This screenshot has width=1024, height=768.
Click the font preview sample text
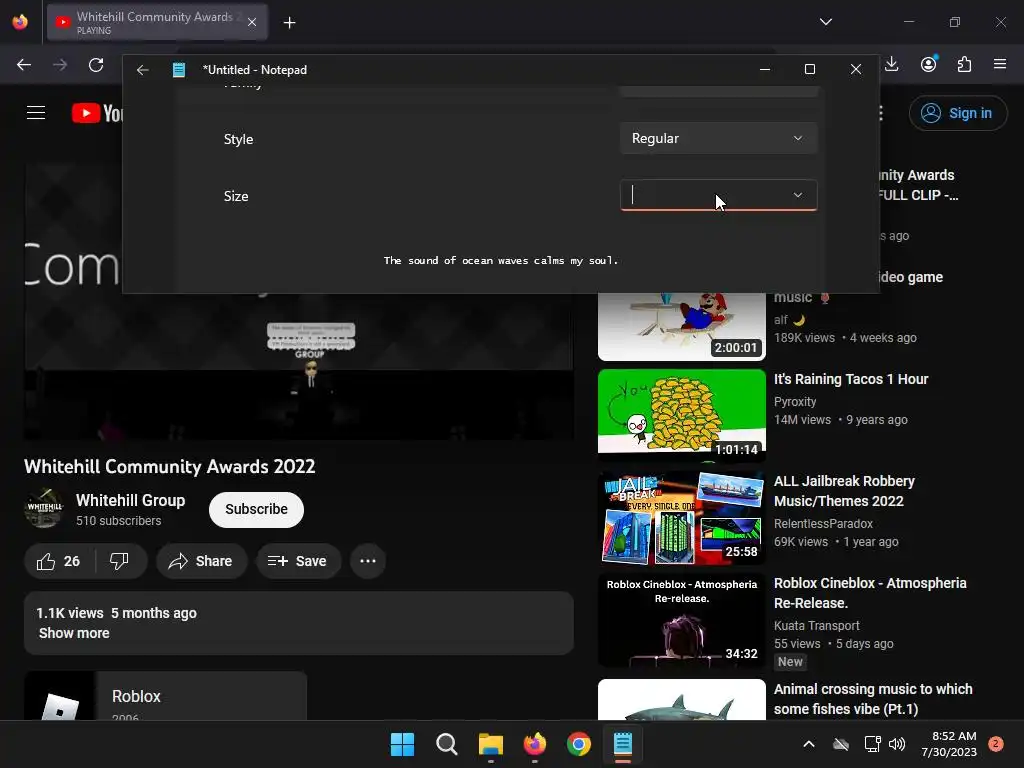click(x=500, y=261)
